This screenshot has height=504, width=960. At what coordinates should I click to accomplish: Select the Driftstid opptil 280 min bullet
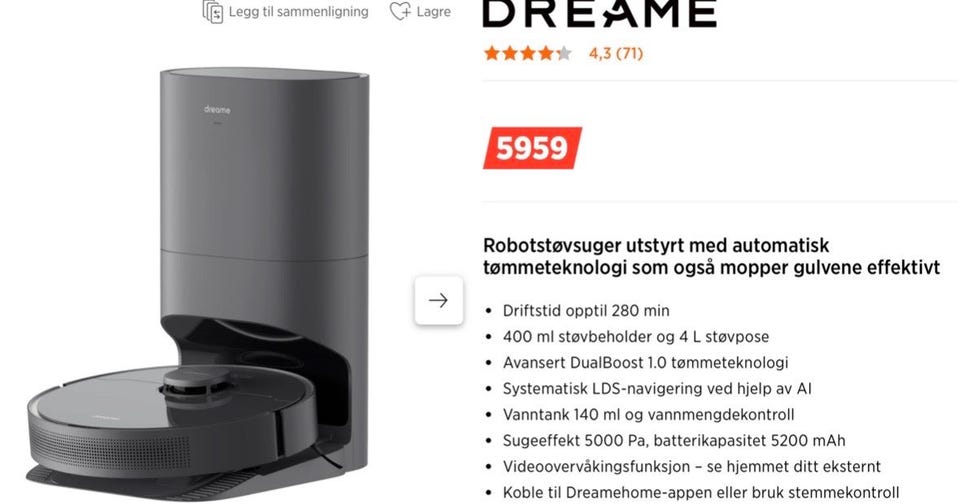[x=586, y=310]
